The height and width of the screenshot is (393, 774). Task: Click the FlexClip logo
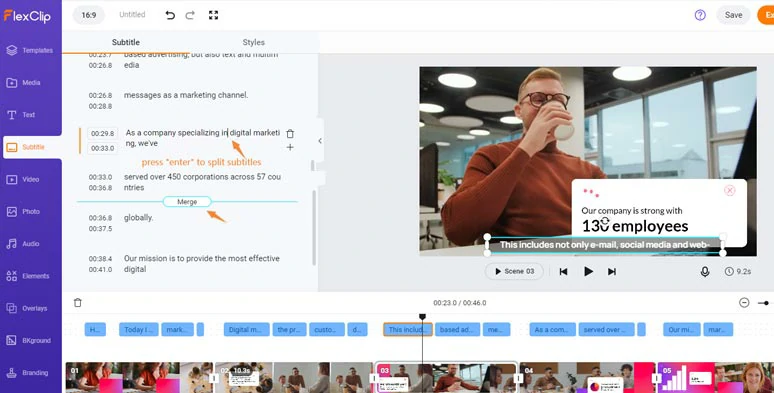[x=27, y=16]
